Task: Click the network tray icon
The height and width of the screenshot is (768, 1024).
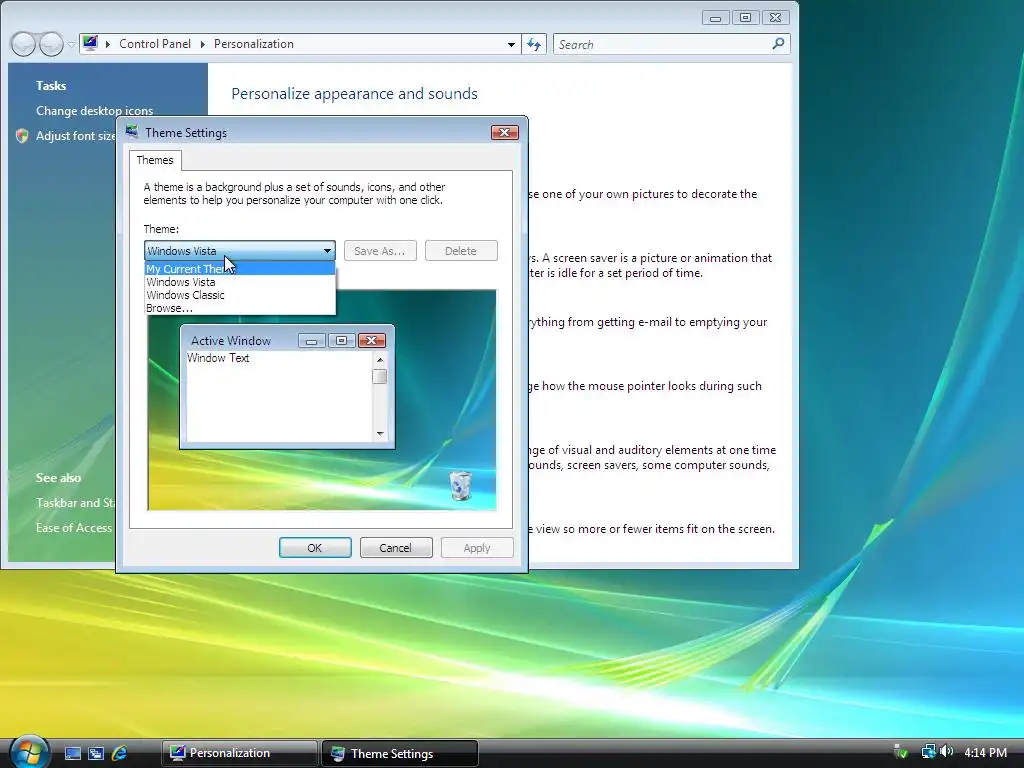Action: coord(928,752)
